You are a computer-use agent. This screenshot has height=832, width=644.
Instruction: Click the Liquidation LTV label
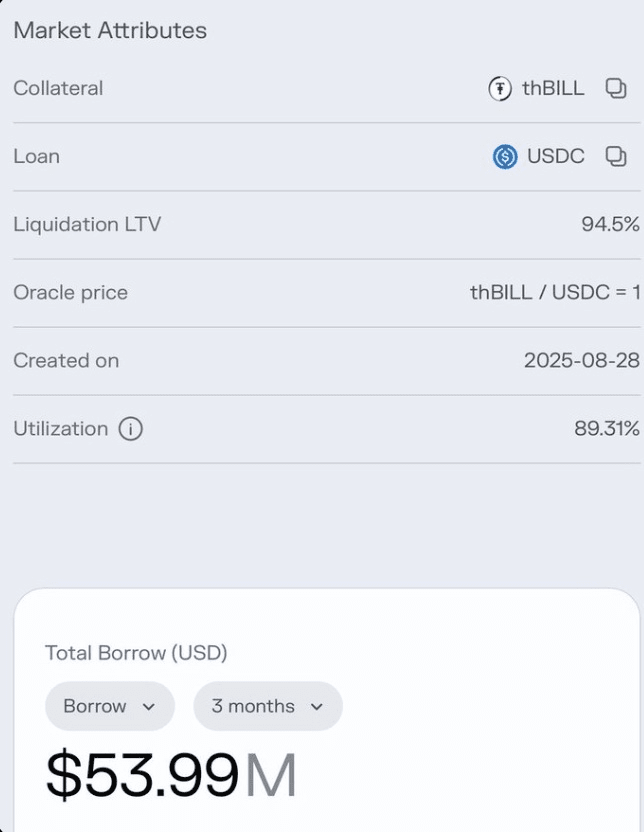point(87,224)
